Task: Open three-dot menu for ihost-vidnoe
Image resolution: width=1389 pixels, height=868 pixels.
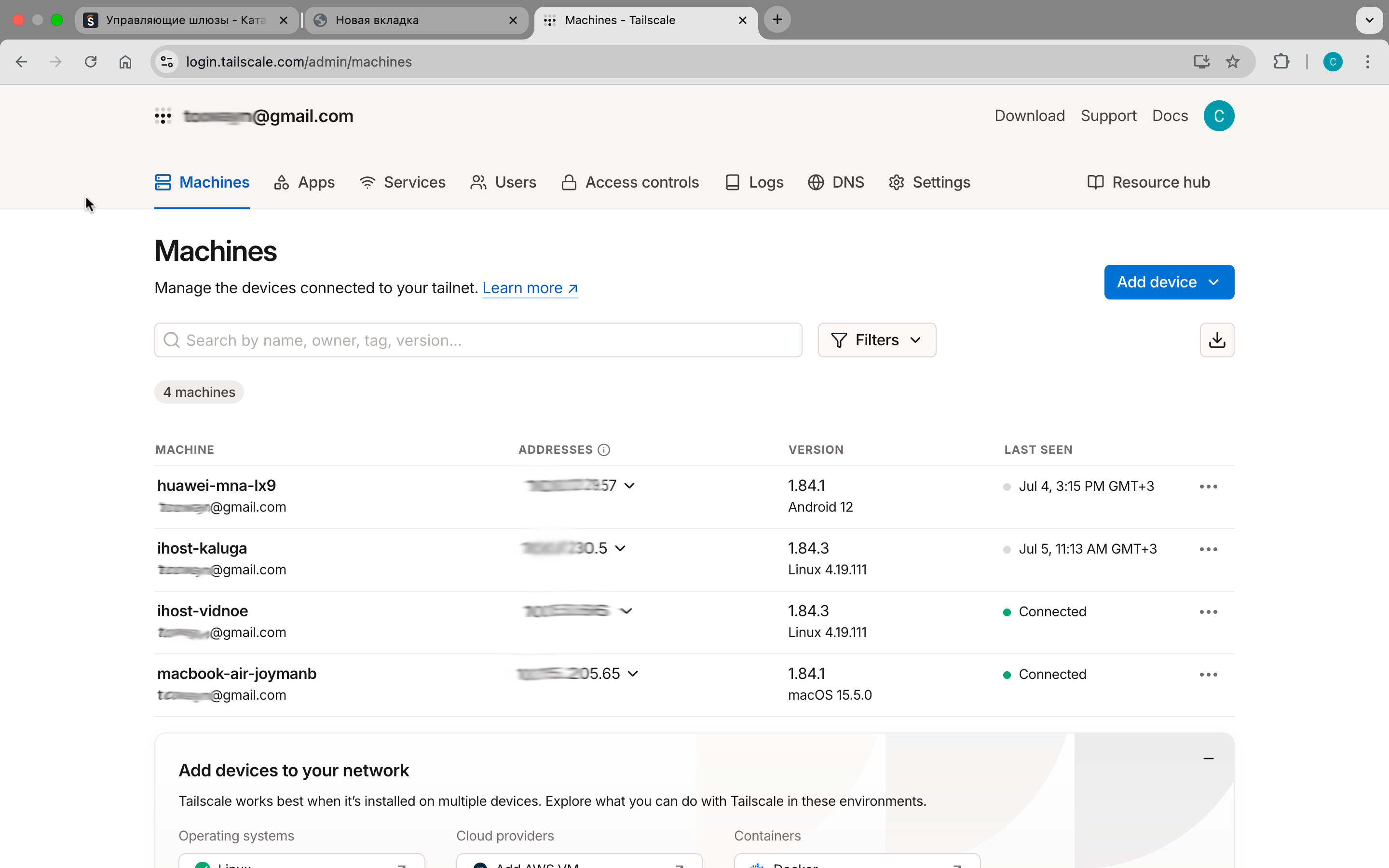Action: tap(1208, 611)
